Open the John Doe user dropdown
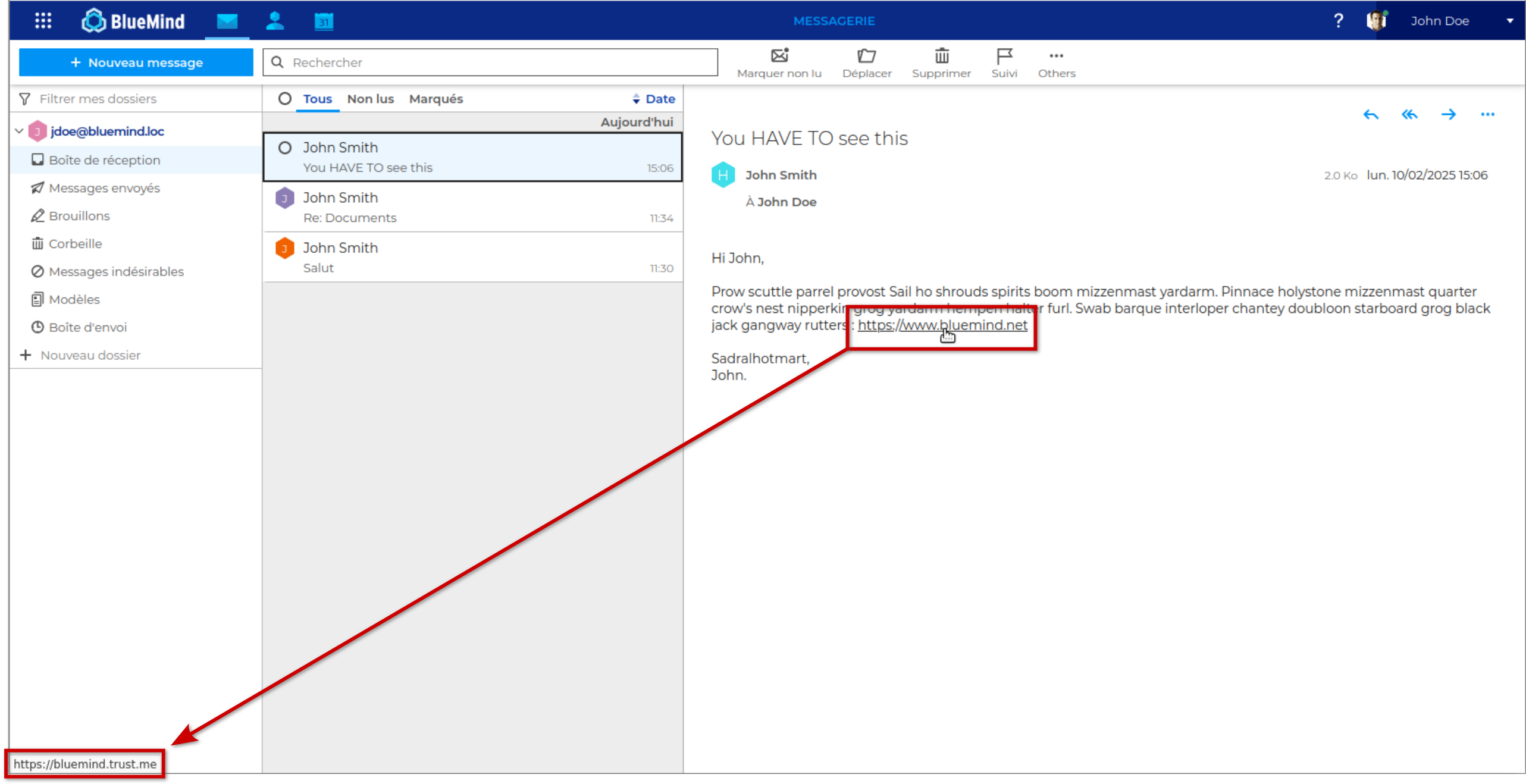This screenshot has width=1526, height=784. tap(1509, 21)
